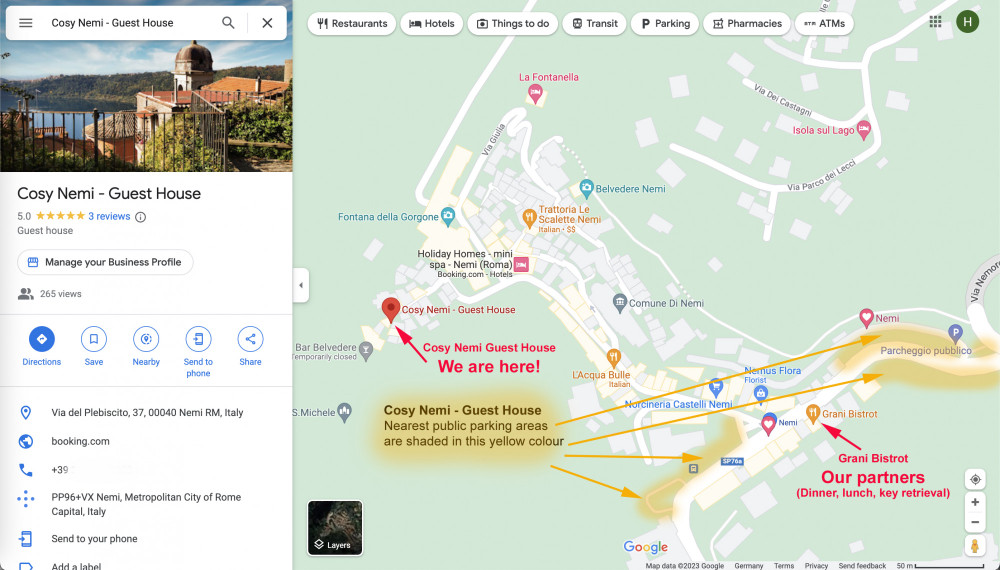Click the Germany footer link

[748, 566]
